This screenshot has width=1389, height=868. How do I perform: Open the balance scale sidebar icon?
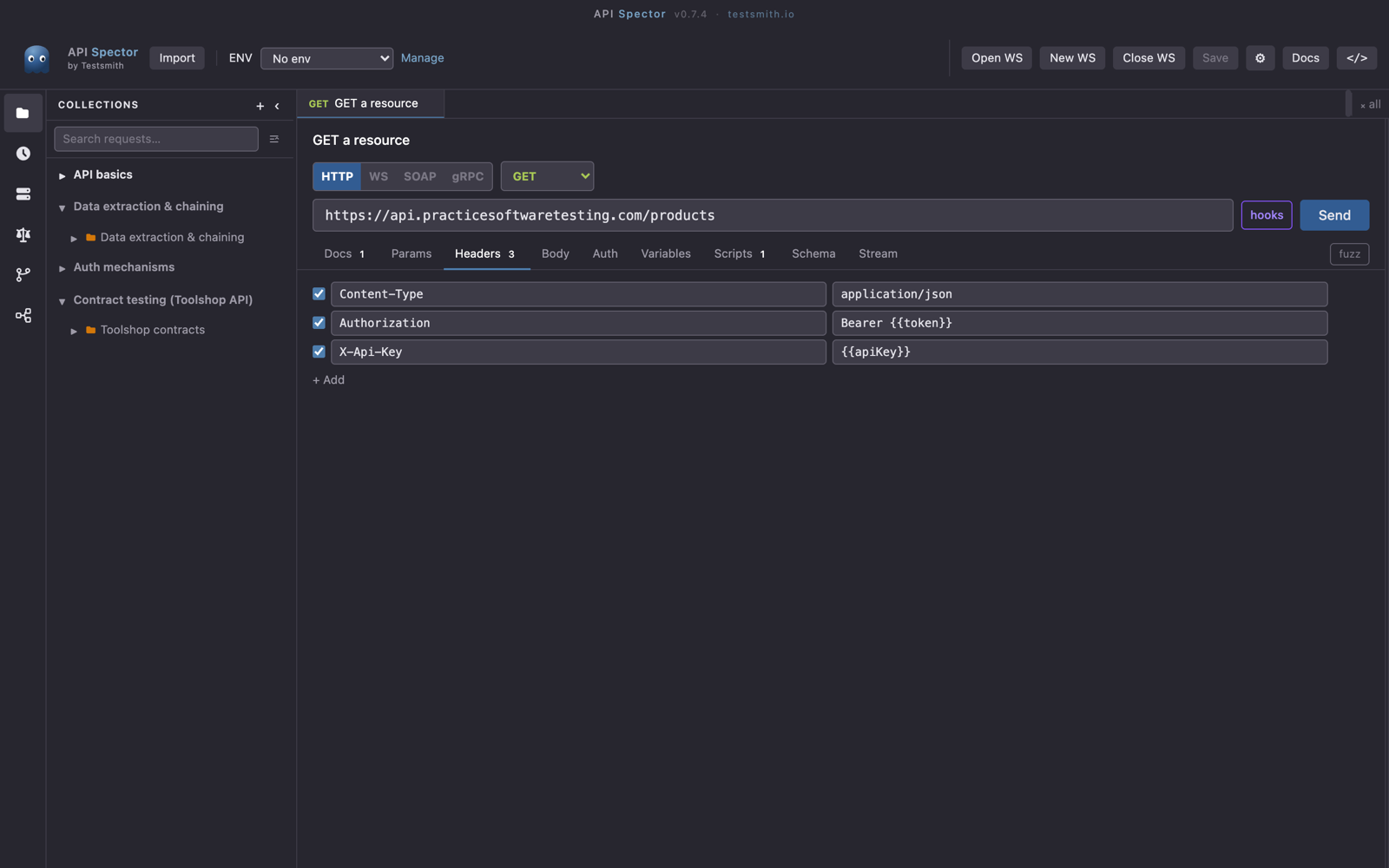(23, 234)
